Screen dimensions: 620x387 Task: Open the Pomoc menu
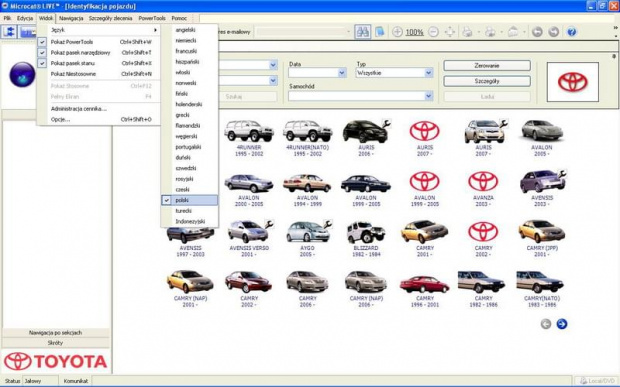coord(179,18)
